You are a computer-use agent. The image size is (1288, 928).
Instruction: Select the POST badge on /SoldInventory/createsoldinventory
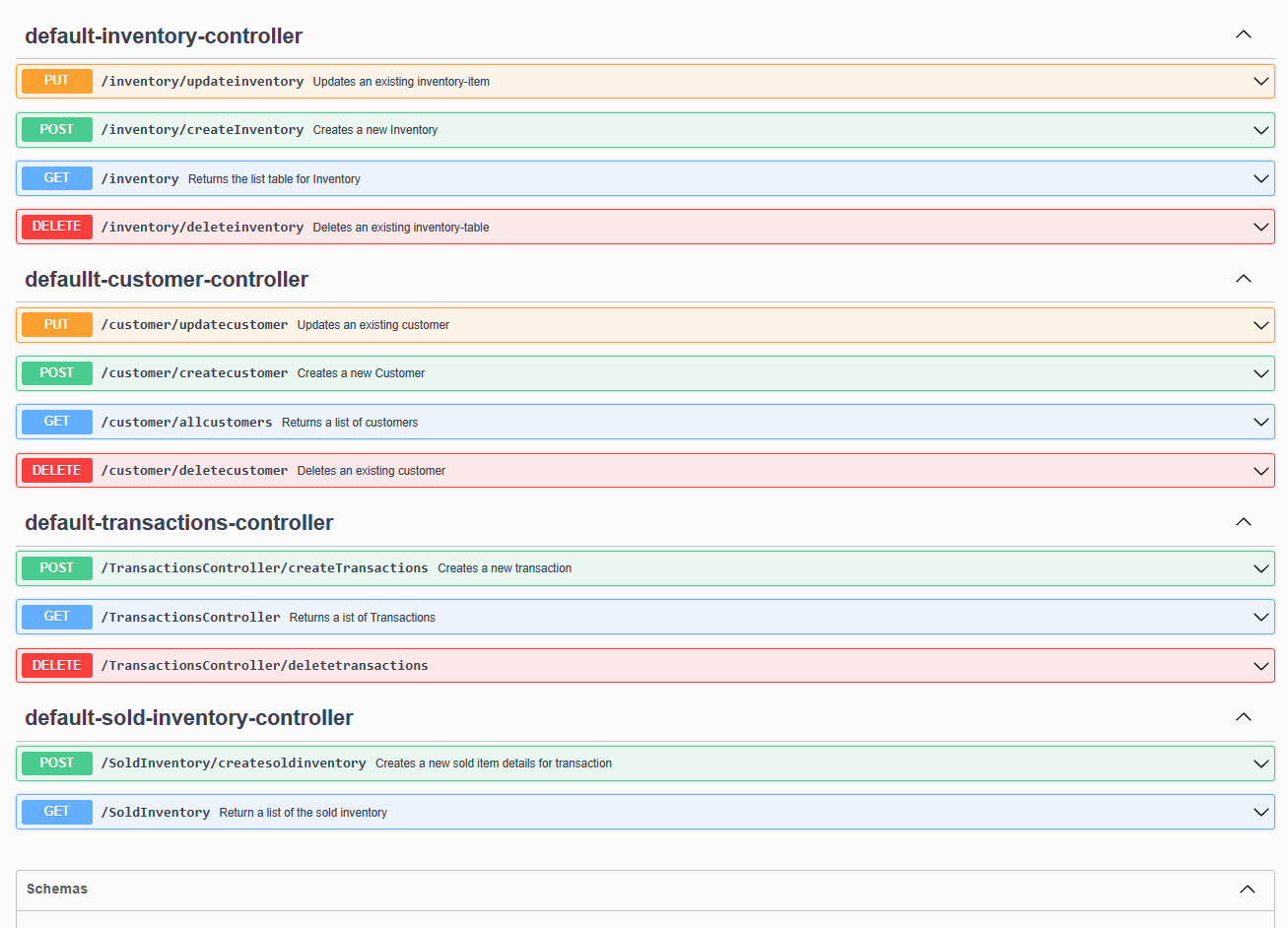56,762
